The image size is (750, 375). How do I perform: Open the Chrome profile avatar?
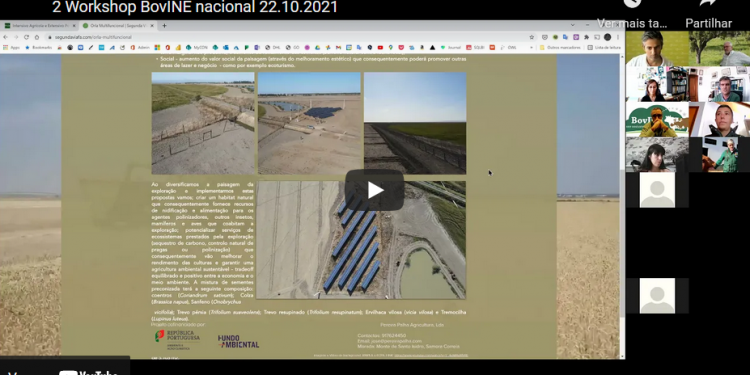607,37
